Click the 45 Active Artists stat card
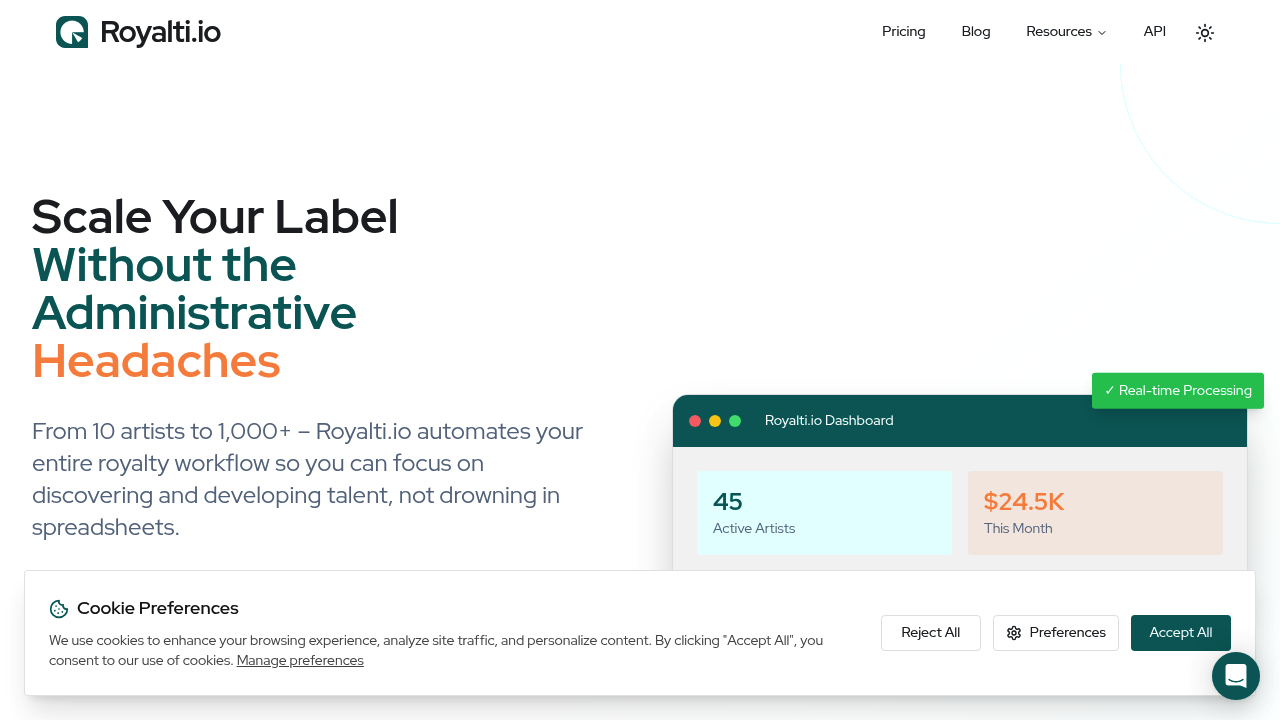 pyautogui.click(x=824, y=512)
